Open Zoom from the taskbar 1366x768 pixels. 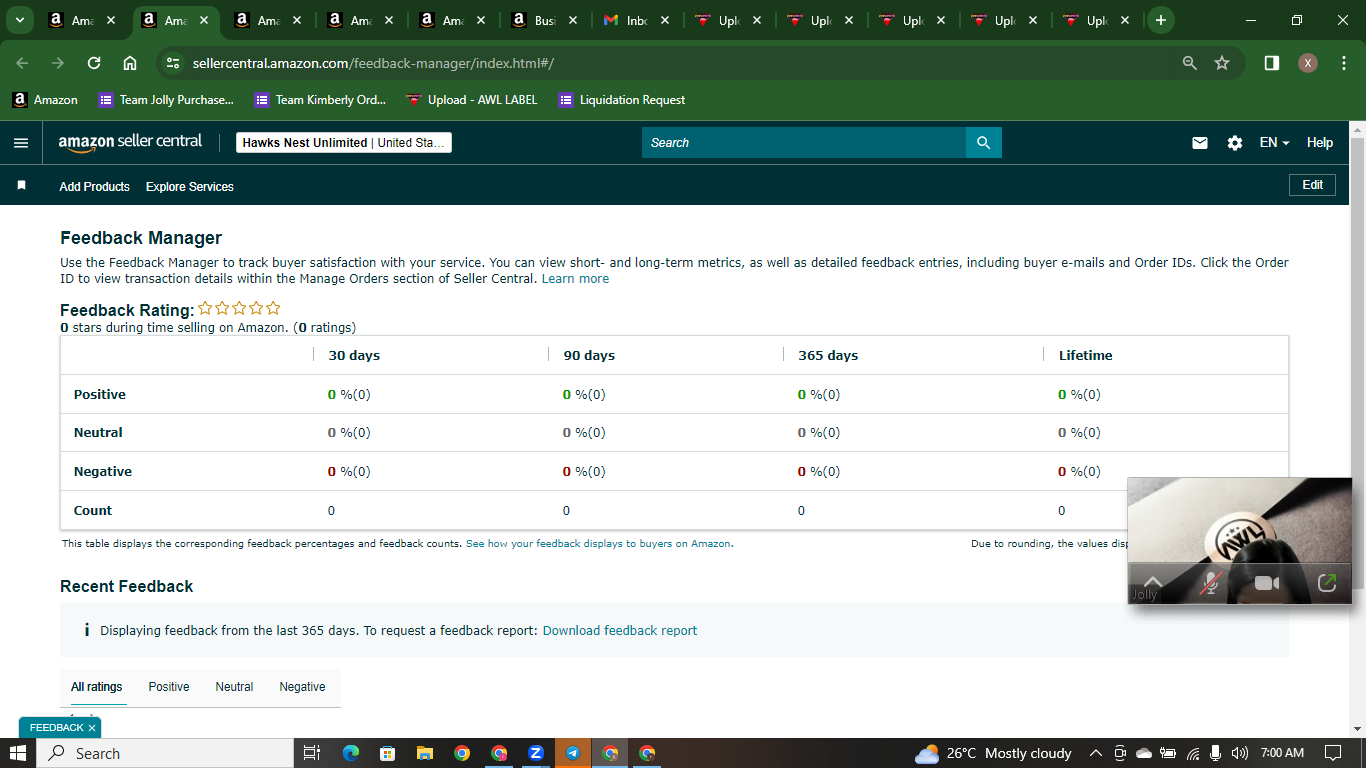pos(536,753)
